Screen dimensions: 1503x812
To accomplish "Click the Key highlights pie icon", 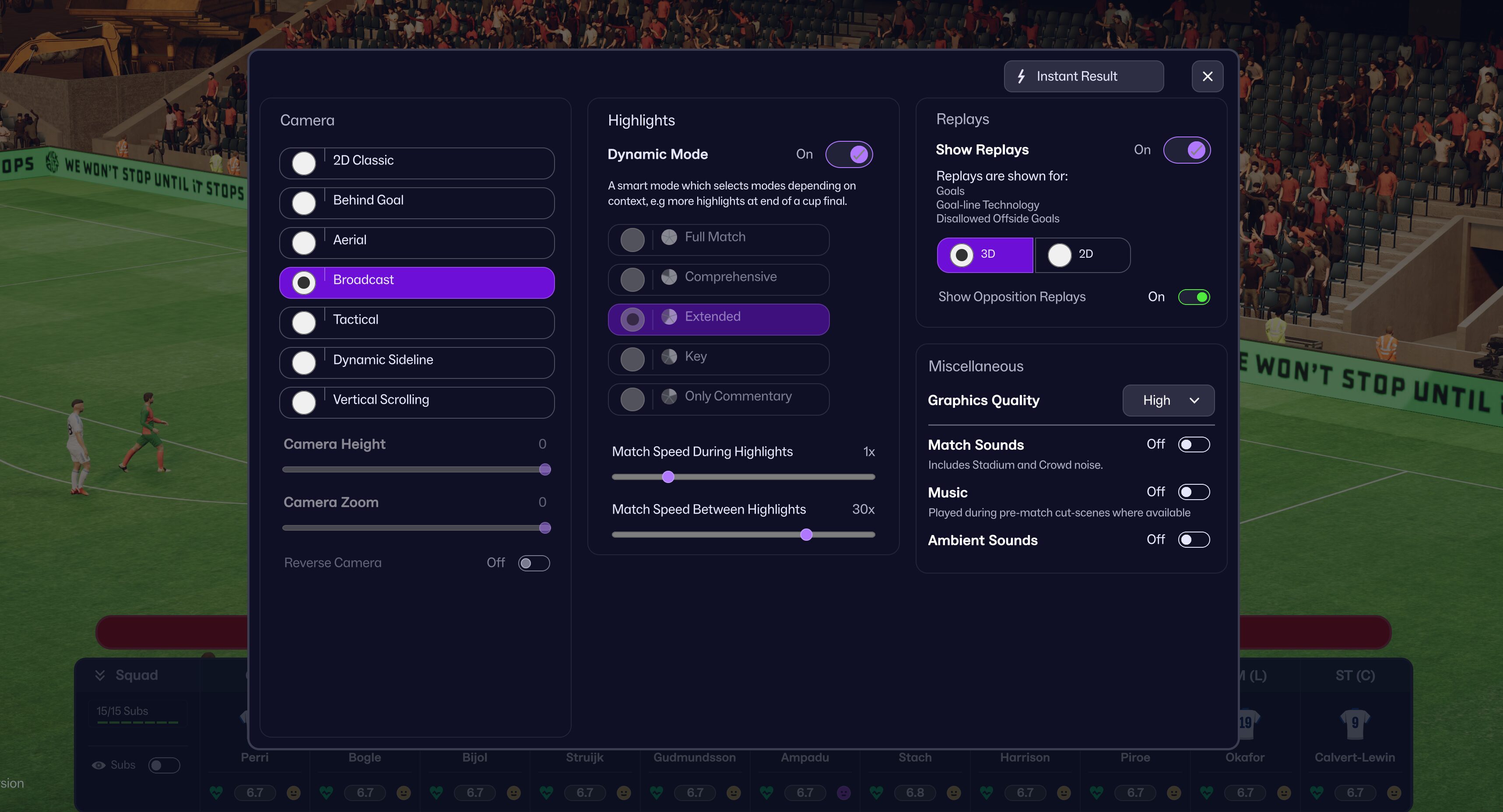I will pos(669,357).
